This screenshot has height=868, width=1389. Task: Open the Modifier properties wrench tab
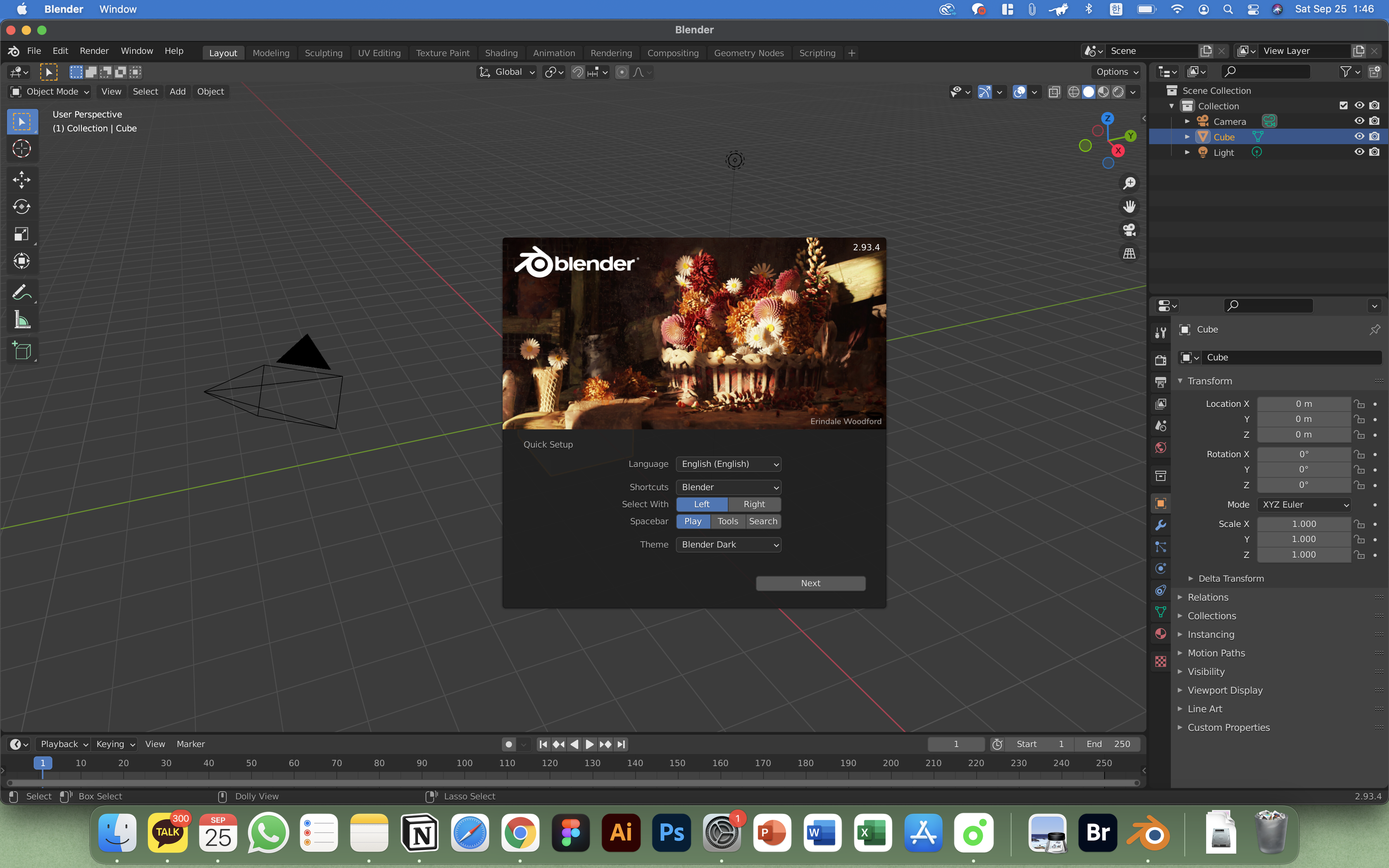pos(1161,525)
